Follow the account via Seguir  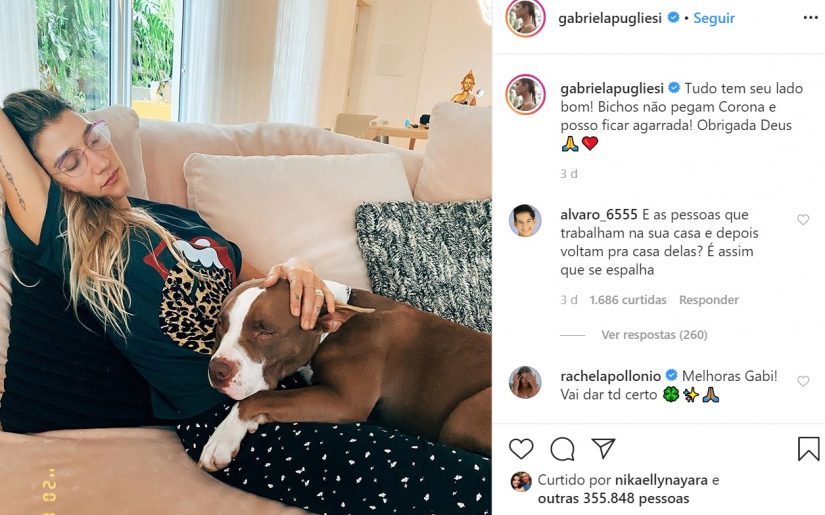(x=713, y=18)
